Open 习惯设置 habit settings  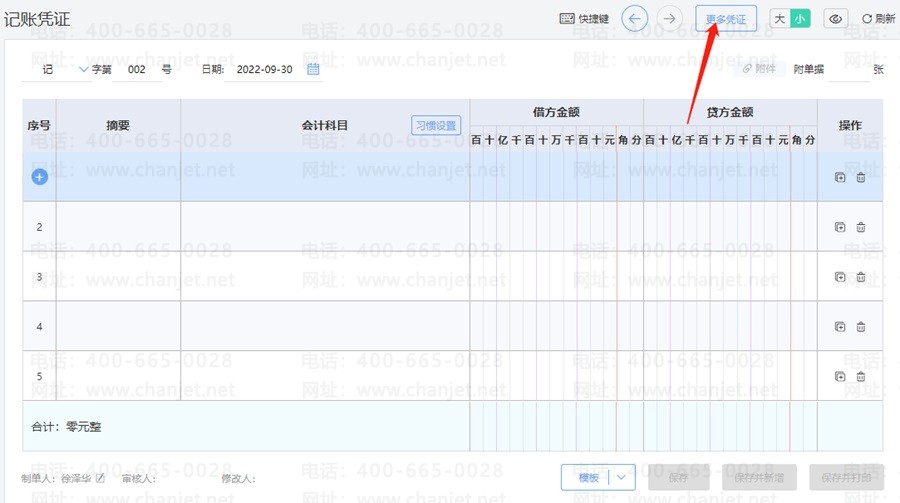click(436, 125)
